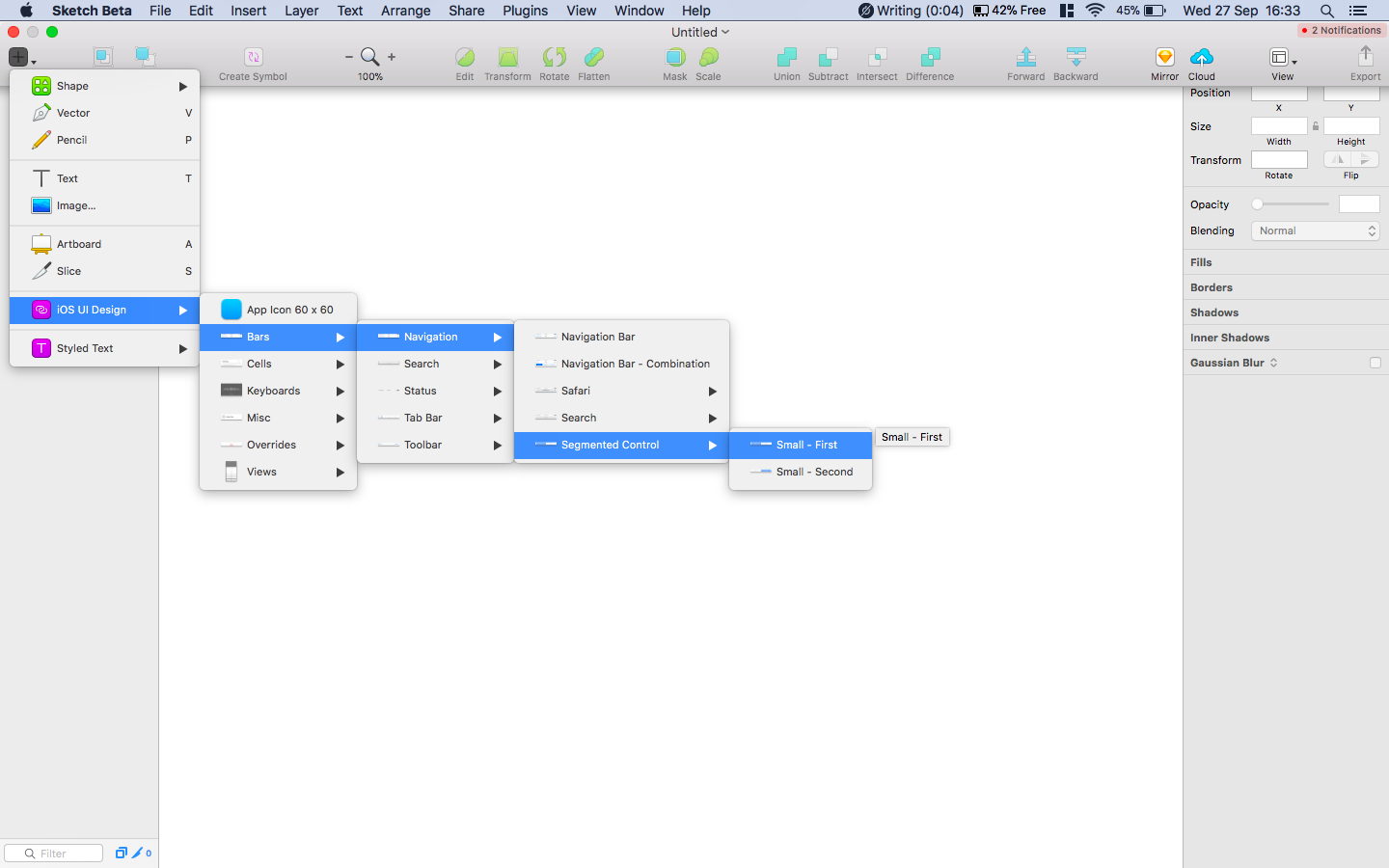Click the Scale toolbar icon
The width and height of the screenshot is (1389, 868).
(x=709, y=57)
